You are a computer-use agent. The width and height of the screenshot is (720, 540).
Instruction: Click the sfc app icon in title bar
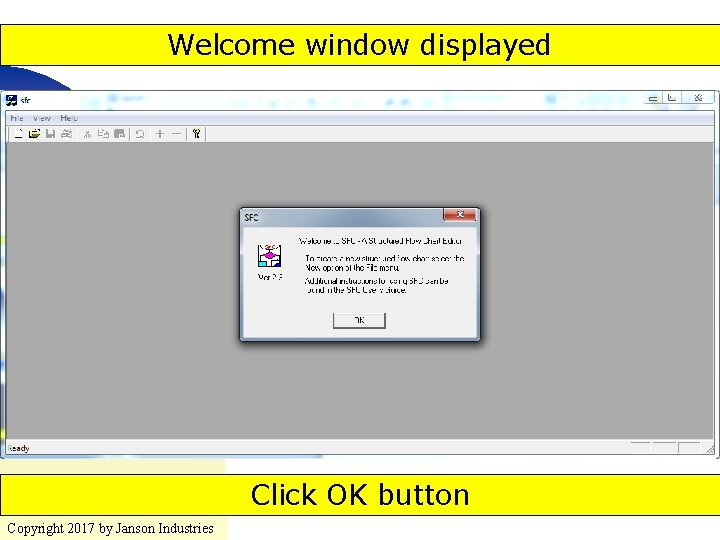[11, 100]
